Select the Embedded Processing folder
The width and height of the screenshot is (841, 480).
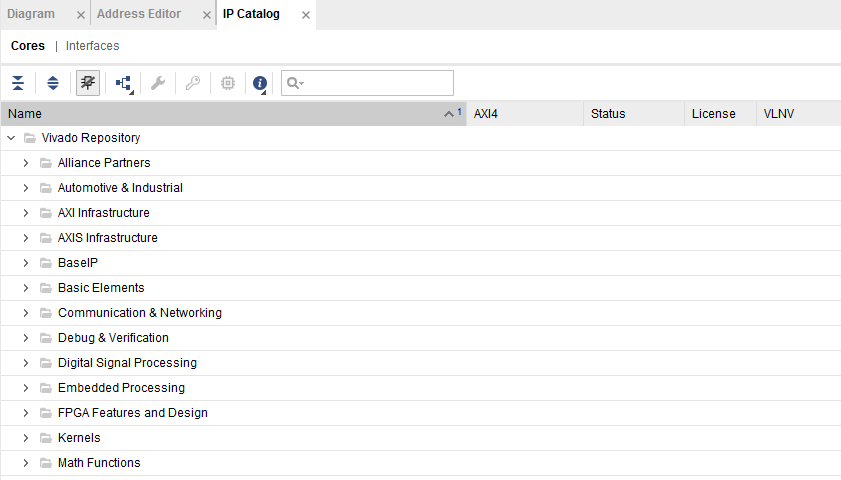coord(121,388)
